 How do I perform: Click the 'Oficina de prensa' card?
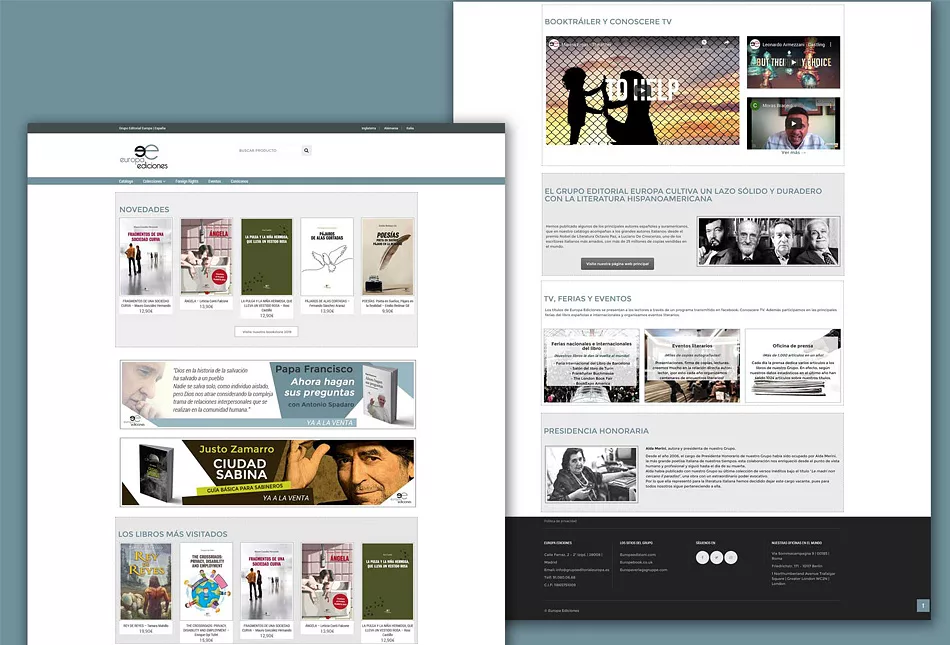tap(793, 366)
